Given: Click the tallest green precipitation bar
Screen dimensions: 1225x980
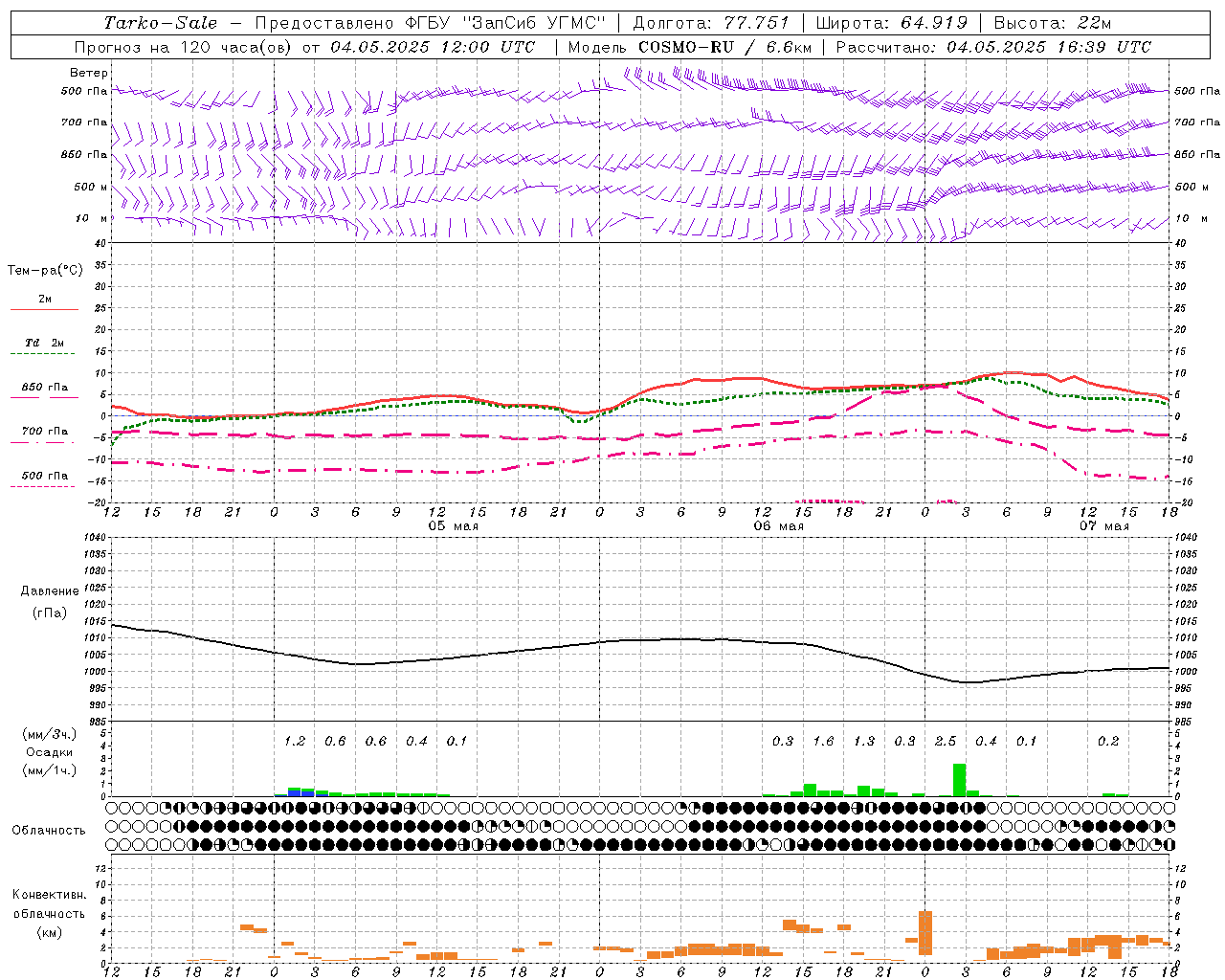Looking at the screenshot, I should point(959,779).
